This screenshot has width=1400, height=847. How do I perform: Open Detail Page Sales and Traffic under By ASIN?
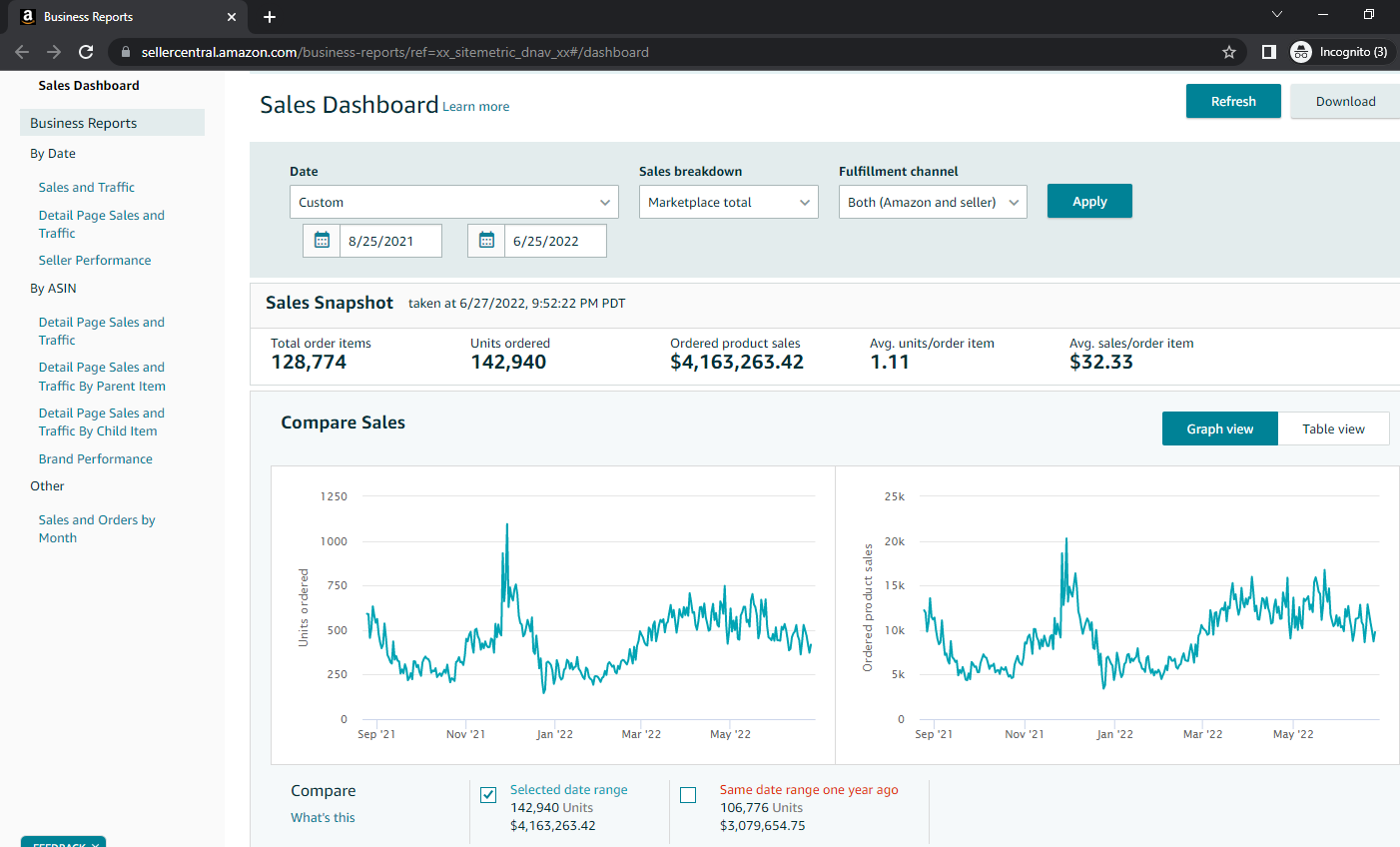coord(102,332)
